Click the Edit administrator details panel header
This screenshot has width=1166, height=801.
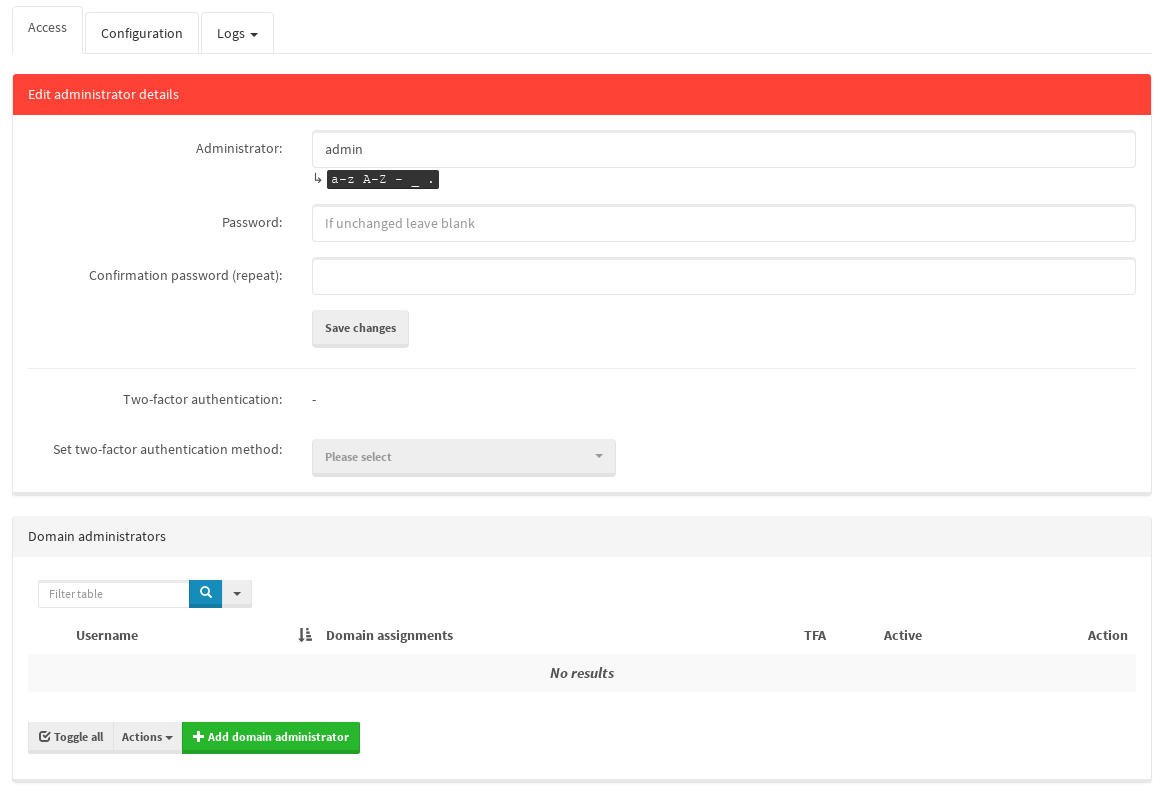(x=582, y=94)
